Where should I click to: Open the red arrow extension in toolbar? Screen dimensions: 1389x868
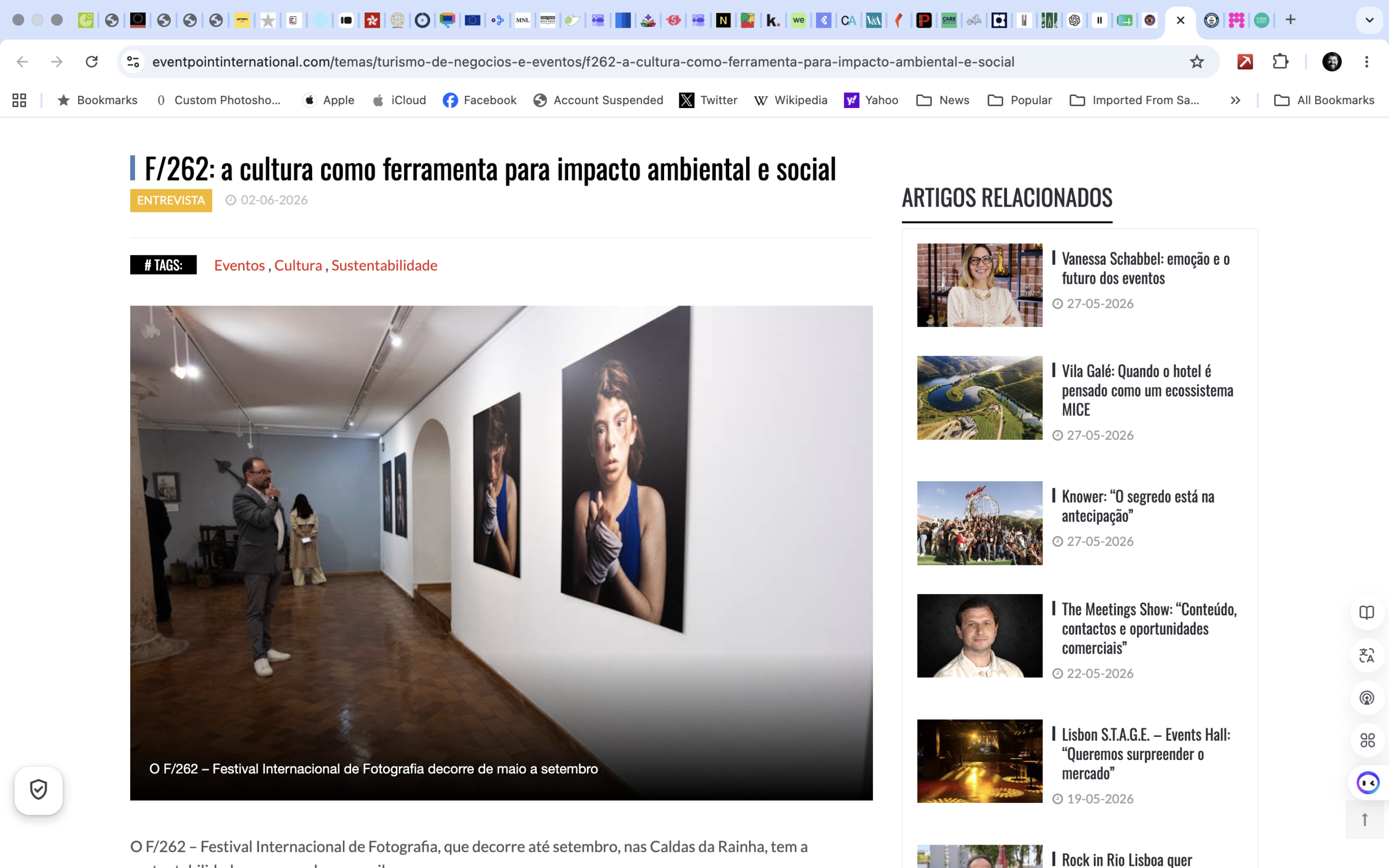[1245, 61]
